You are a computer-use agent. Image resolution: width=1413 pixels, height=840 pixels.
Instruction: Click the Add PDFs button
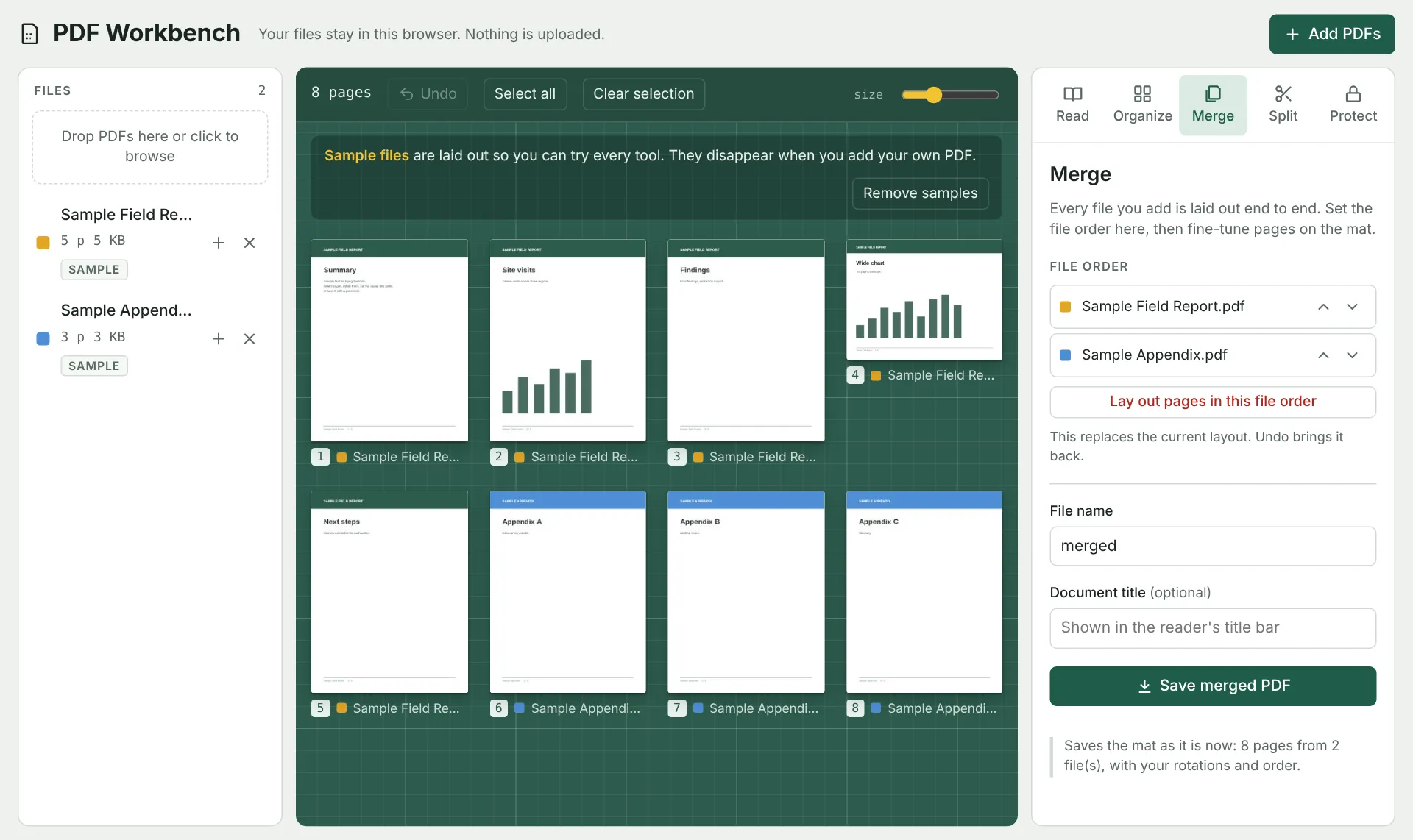[x=1332, y=34]
